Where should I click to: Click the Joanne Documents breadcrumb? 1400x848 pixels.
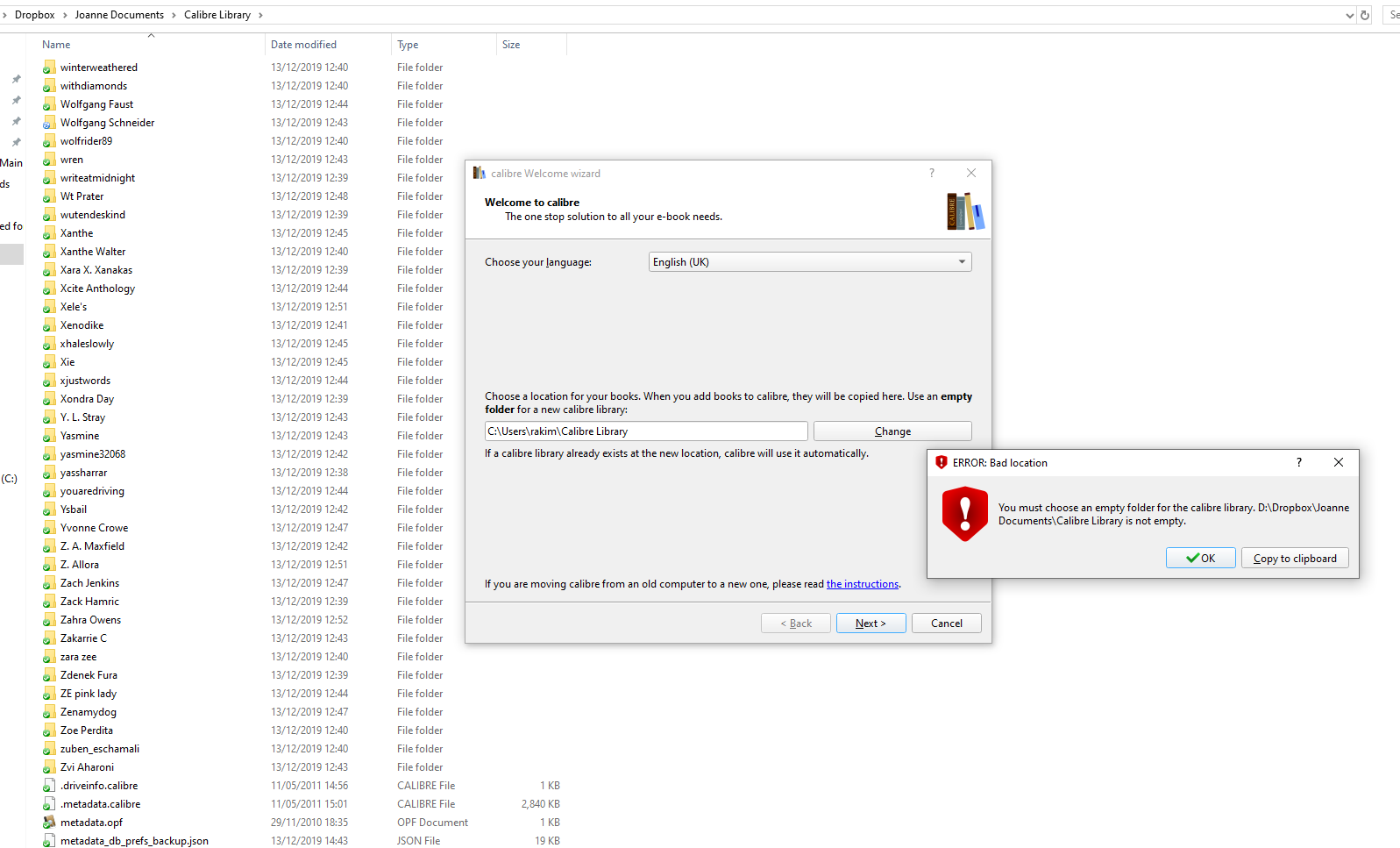(x=119, y=15)
